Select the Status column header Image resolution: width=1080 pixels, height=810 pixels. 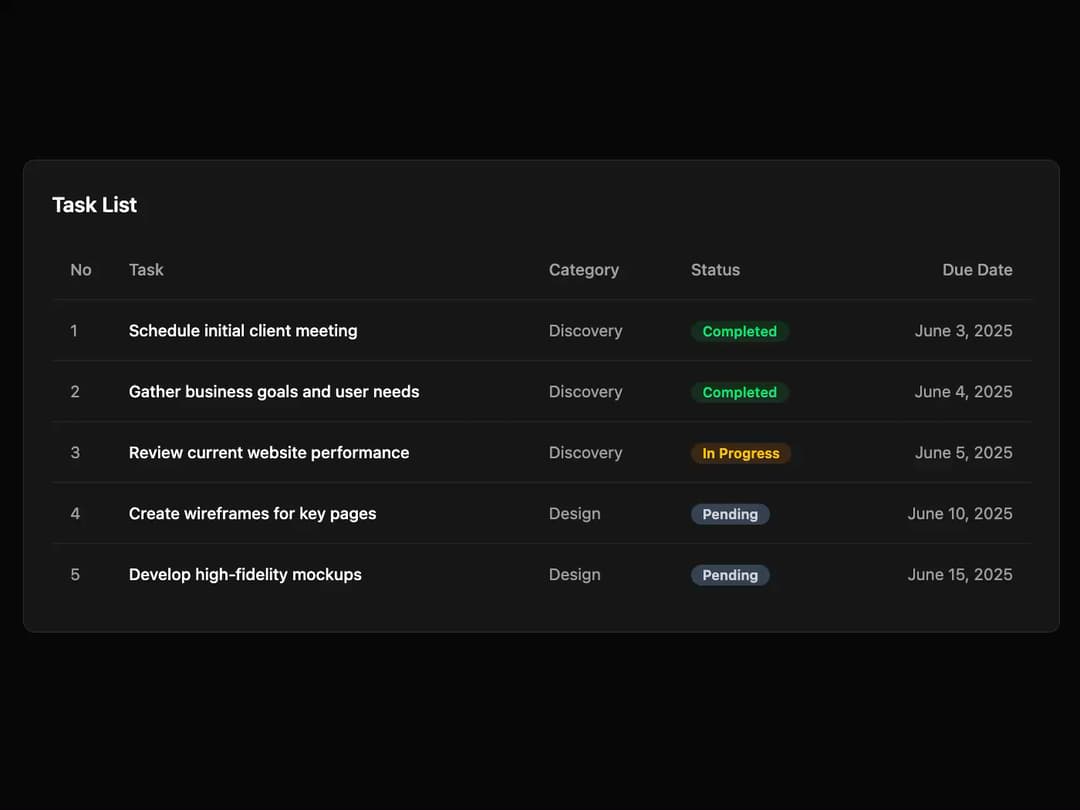click(715, 270)
